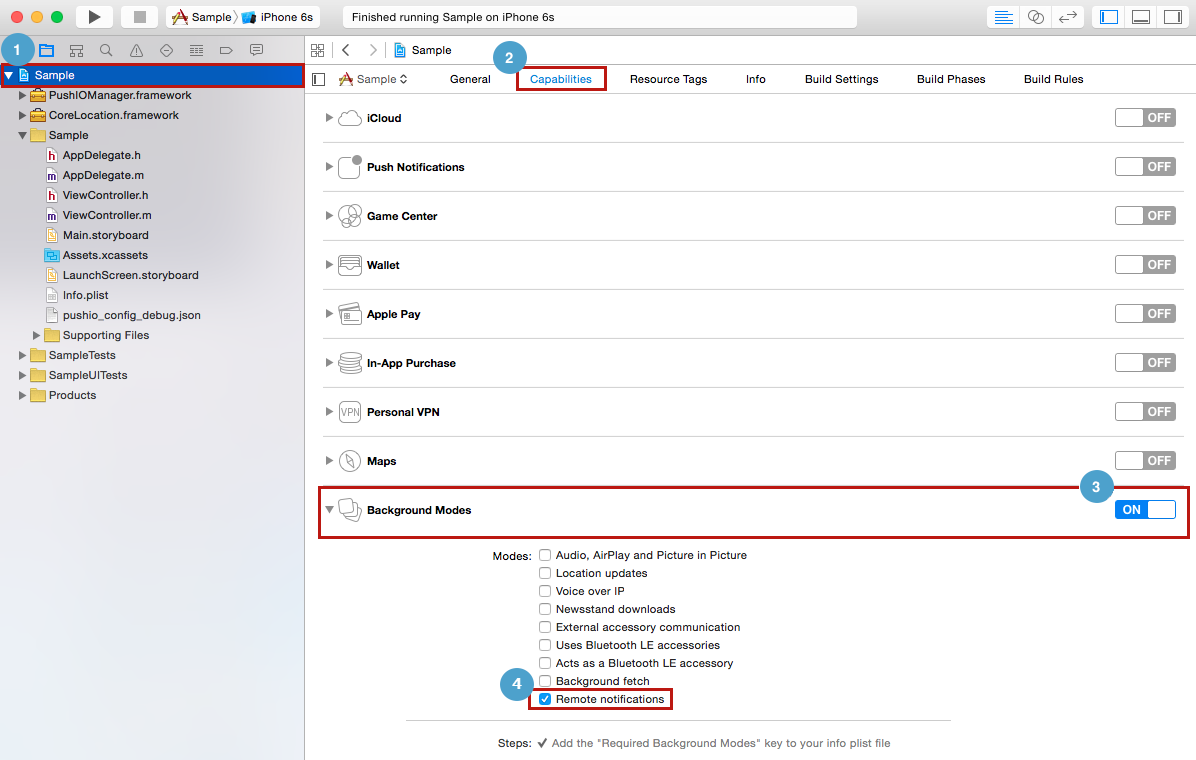Check Audio, AirPlay and Picture in Picture

(545, 555)
